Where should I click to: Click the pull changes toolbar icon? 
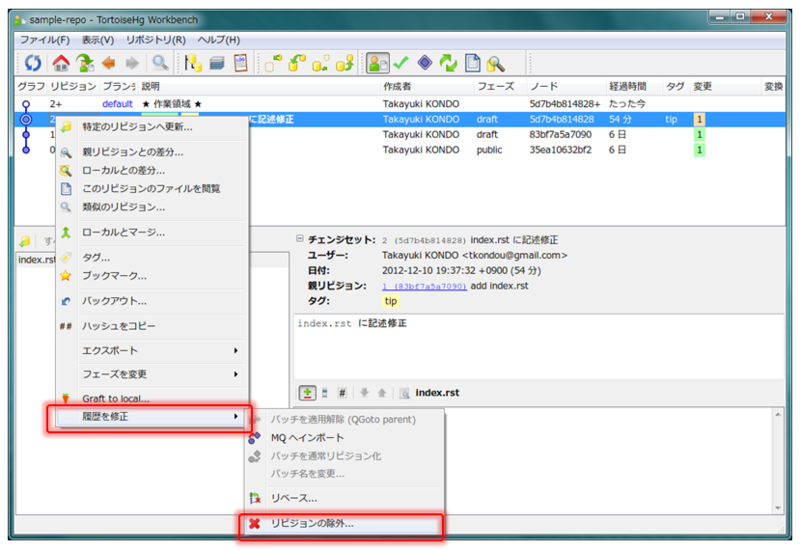pyautogui.click(x=297, y=63)
